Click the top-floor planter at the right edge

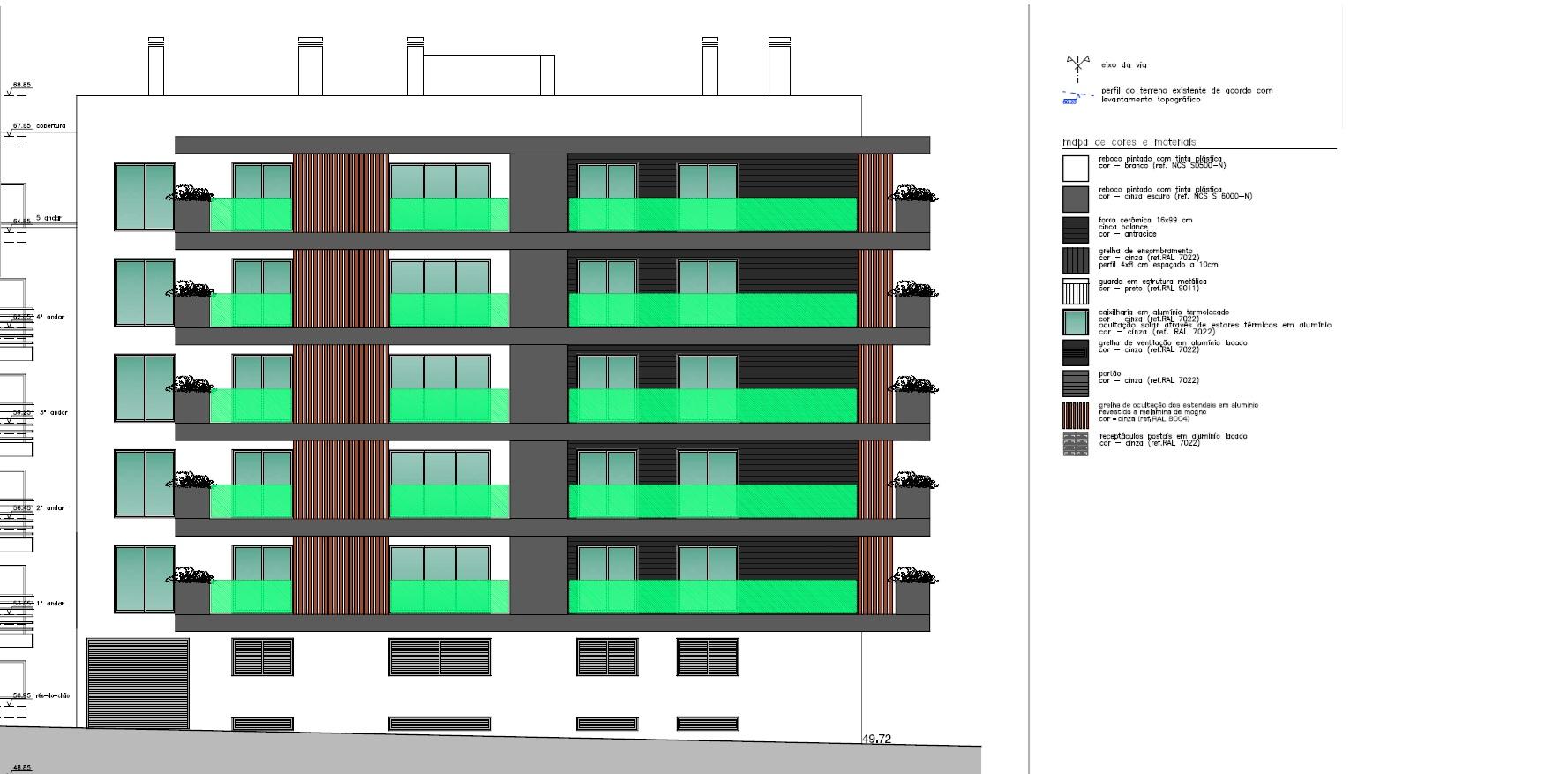pos(914,212)
